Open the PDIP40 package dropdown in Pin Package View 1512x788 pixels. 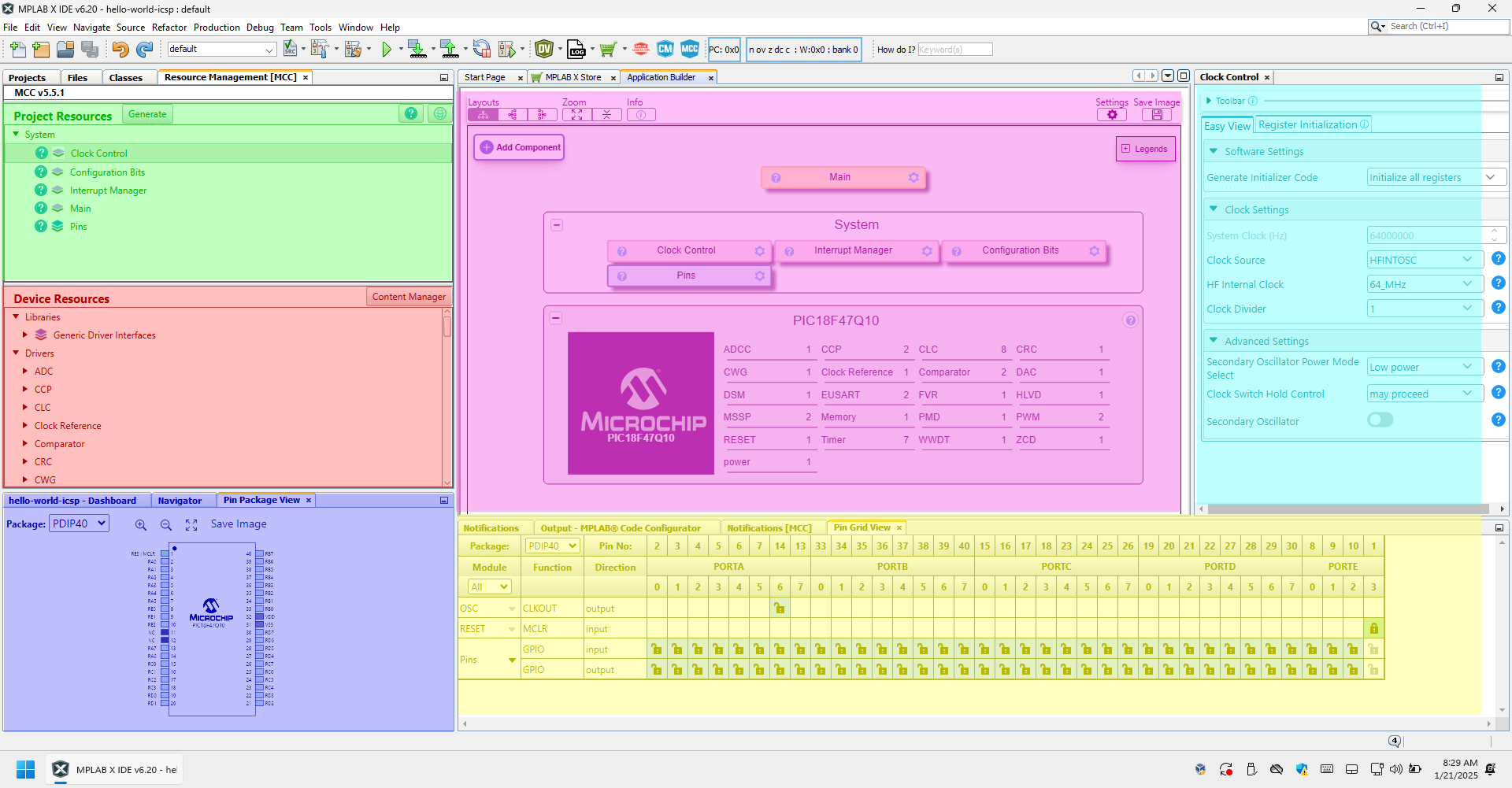click(x=79, y=523)
